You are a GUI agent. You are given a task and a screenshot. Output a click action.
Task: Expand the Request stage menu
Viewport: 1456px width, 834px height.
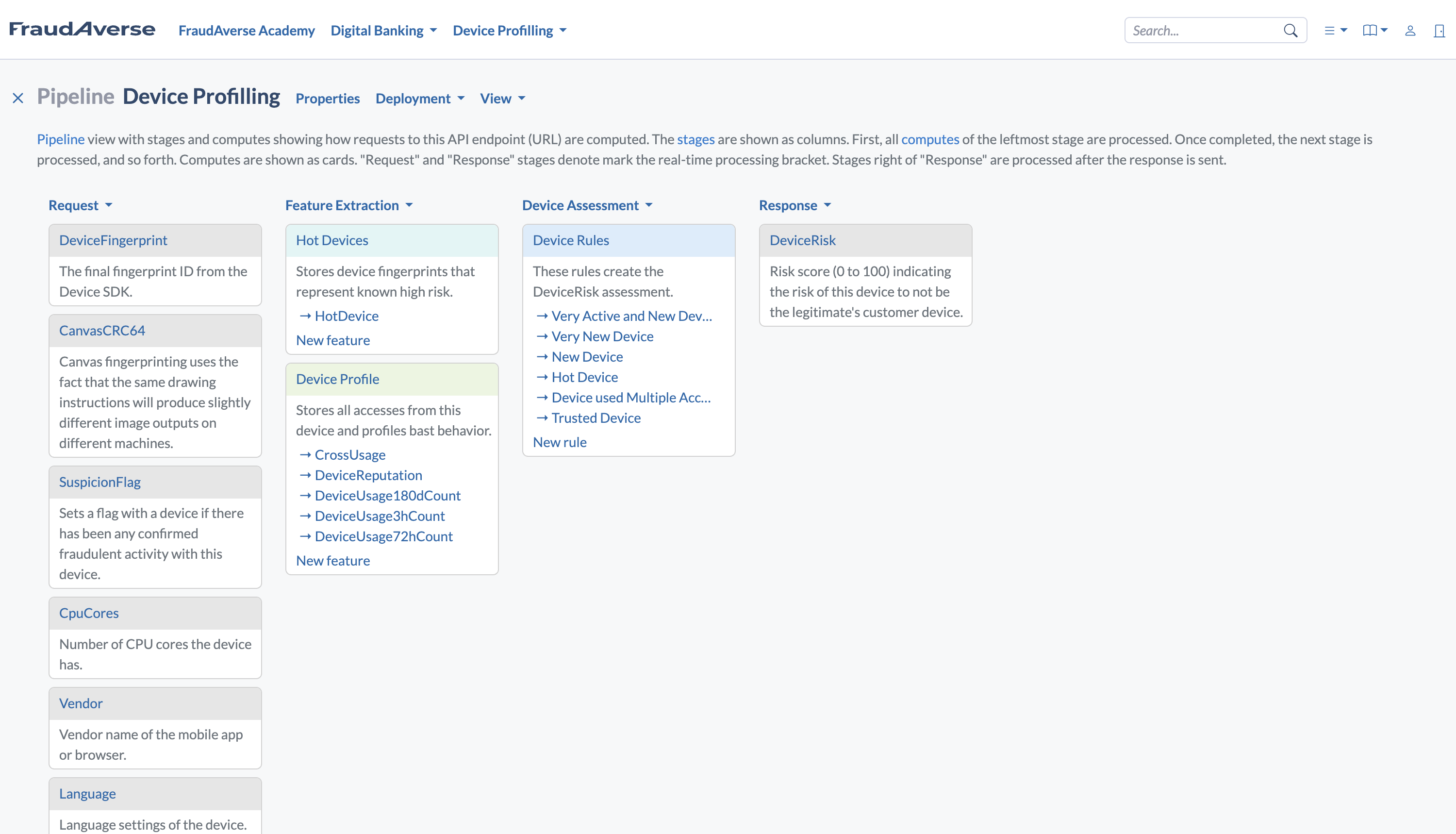pyautogui.click(x=80, y=205)
